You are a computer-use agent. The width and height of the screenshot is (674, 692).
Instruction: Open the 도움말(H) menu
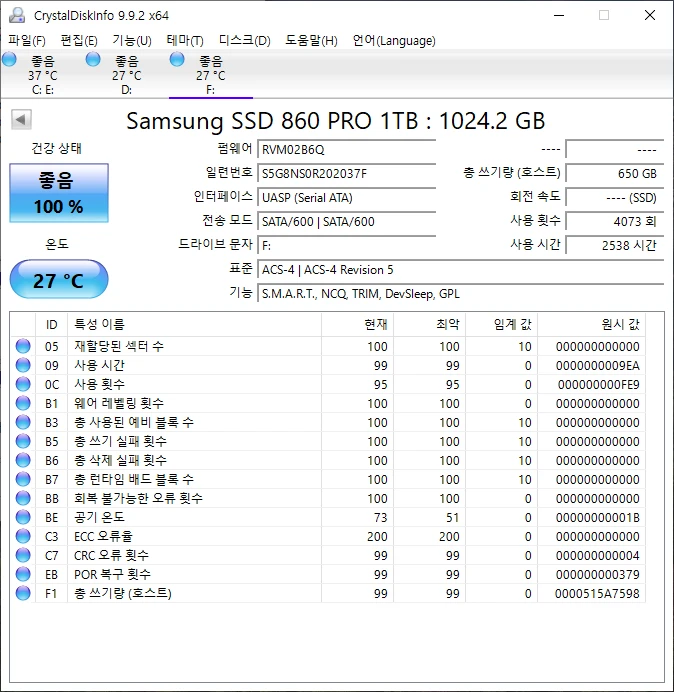click(311, 41)
